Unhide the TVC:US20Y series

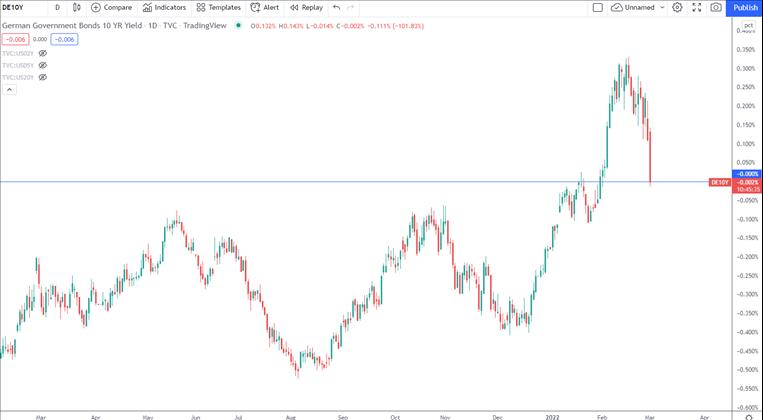pos(42,77)
